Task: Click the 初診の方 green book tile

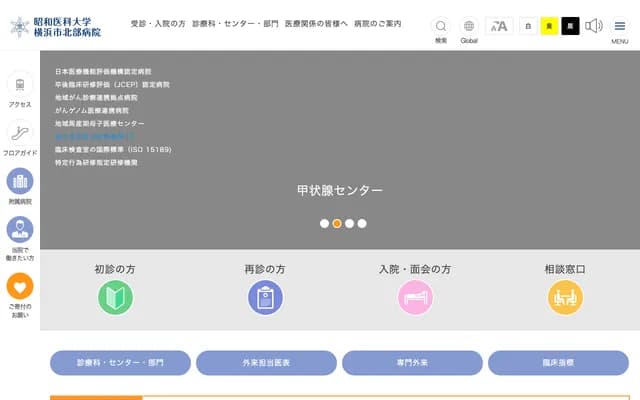Action: pyautogui.click(x=115, y=297)
